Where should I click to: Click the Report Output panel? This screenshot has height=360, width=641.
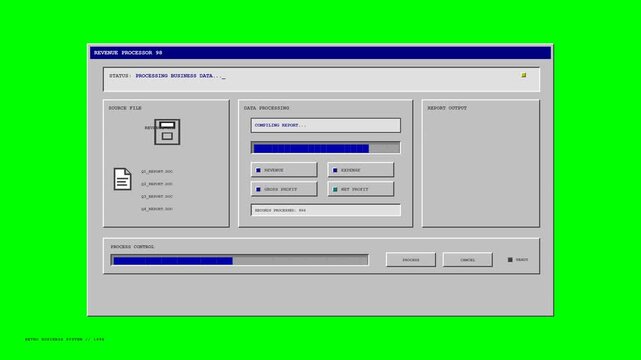[x=481, y=163]
